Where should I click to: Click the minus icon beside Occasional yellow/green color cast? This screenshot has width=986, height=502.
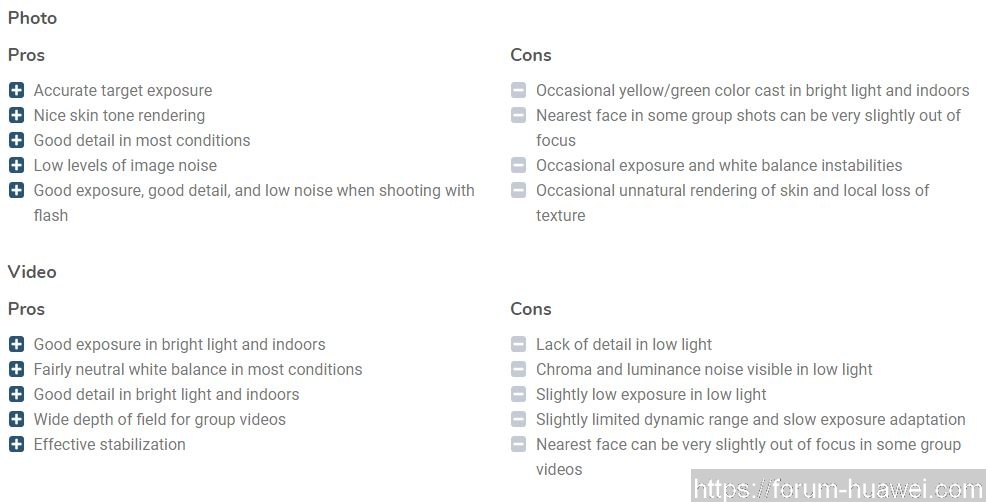click(x=518, y=91)
